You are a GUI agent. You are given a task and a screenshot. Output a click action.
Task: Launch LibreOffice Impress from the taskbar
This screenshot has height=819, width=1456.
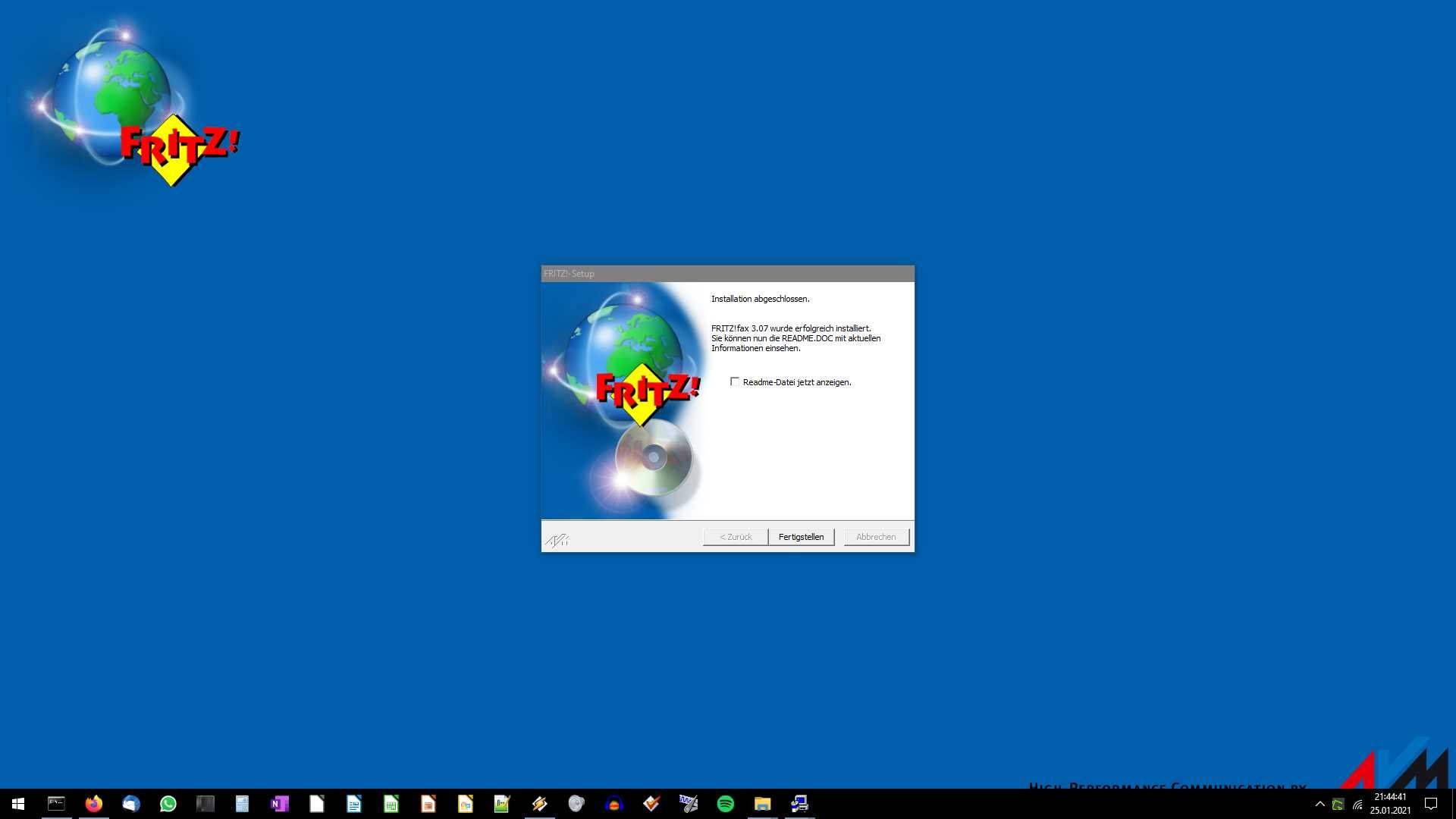428,804
